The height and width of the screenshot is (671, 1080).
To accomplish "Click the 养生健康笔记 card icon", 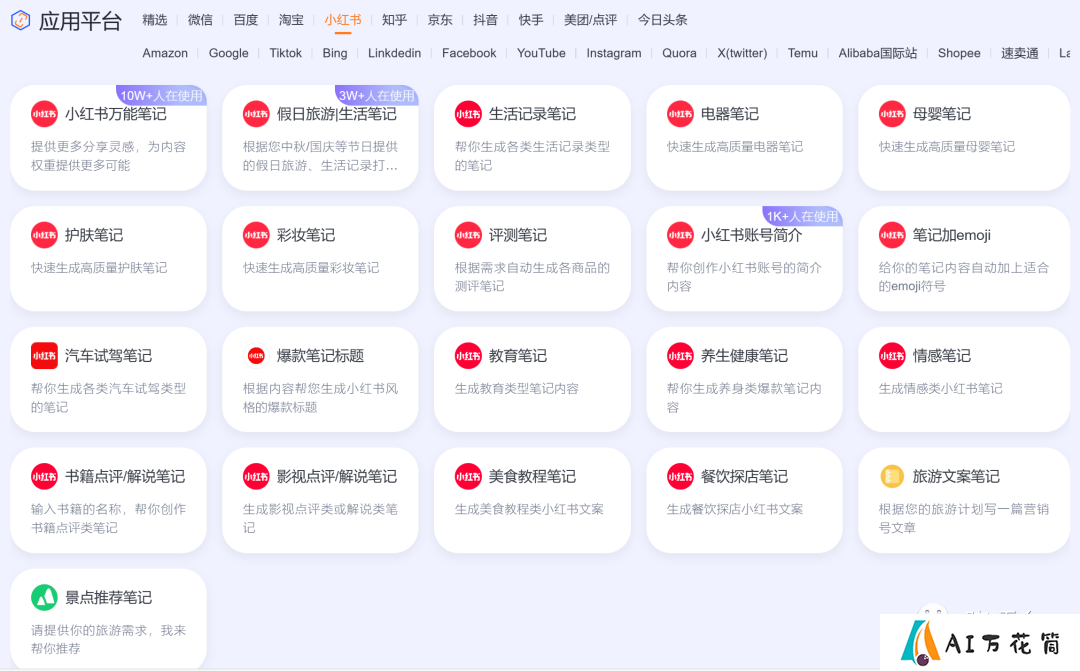I will point(681,356).
